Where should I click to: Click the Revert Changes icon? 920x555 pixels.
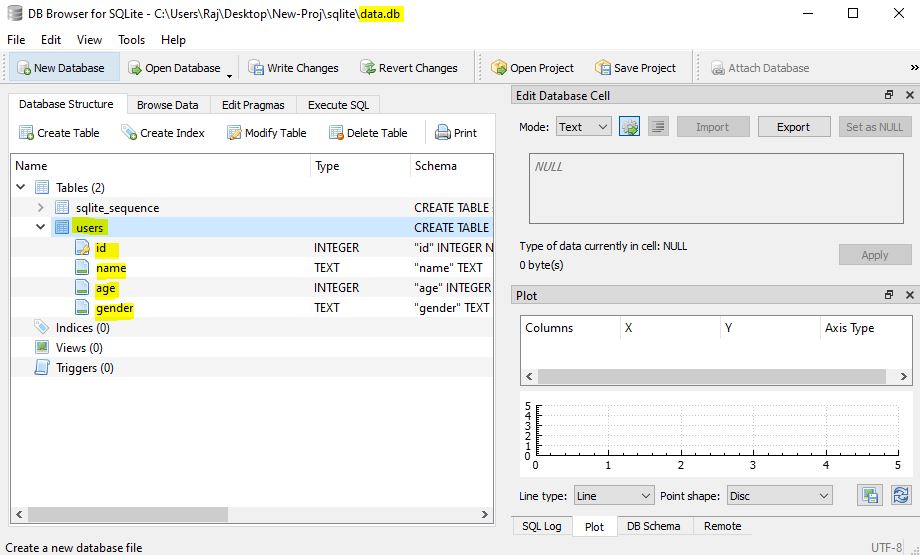pos(368,68)
